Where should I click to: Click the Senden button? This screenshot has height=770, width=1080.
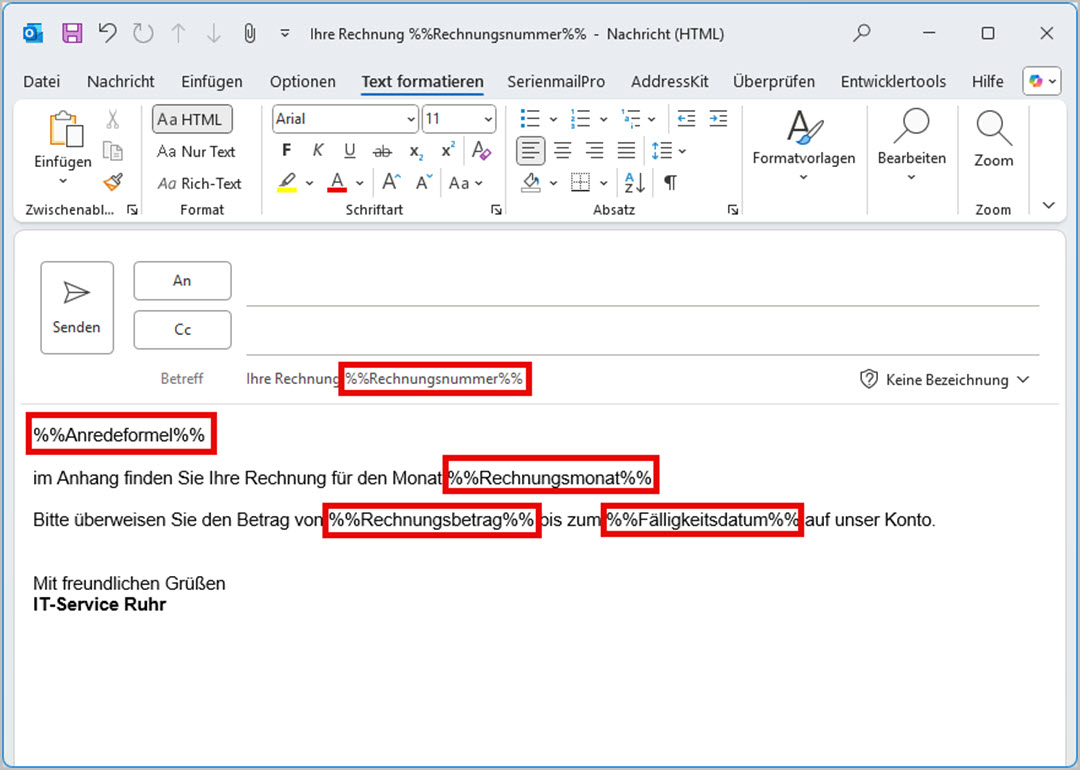click(77, 307)
